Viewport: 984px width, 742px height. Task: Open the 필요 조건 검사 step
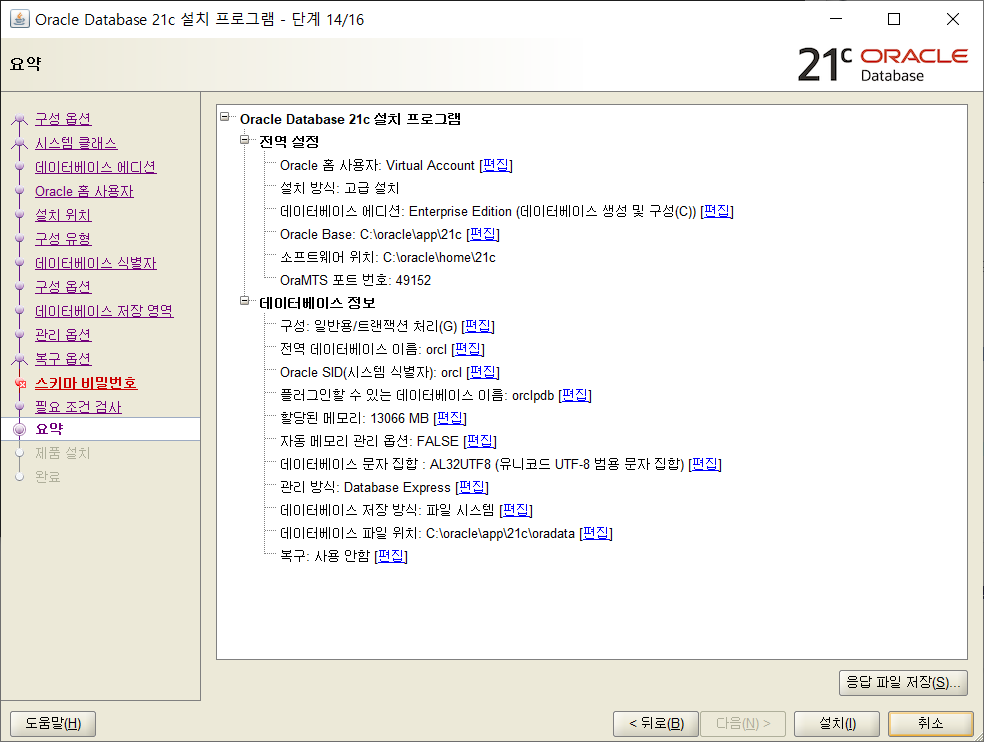tap(78, 407)
